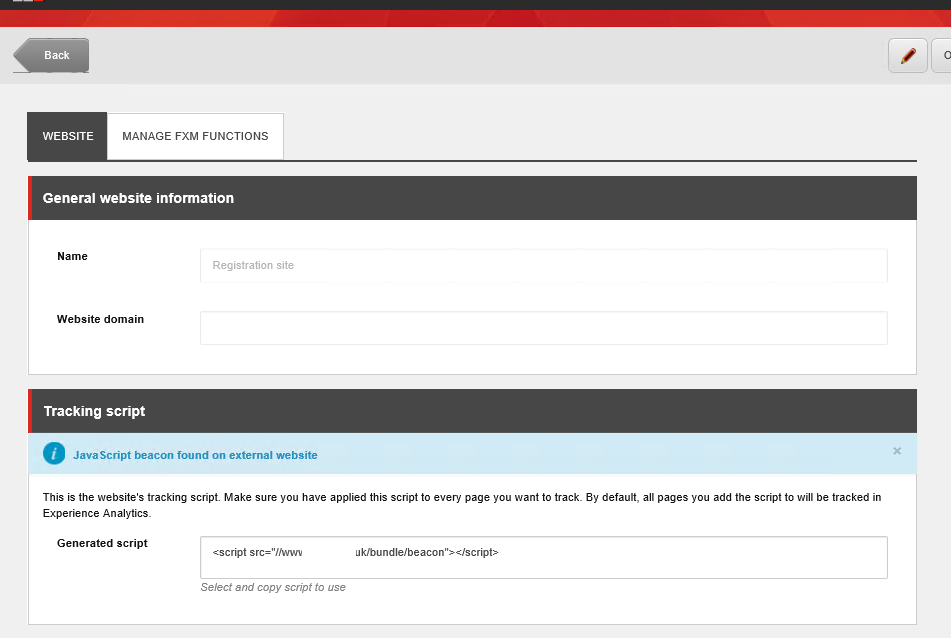Image resolution: width=951 pixels, height=638 pixels.
Task: Click the pencil edit icon
Action: (908, 56)
